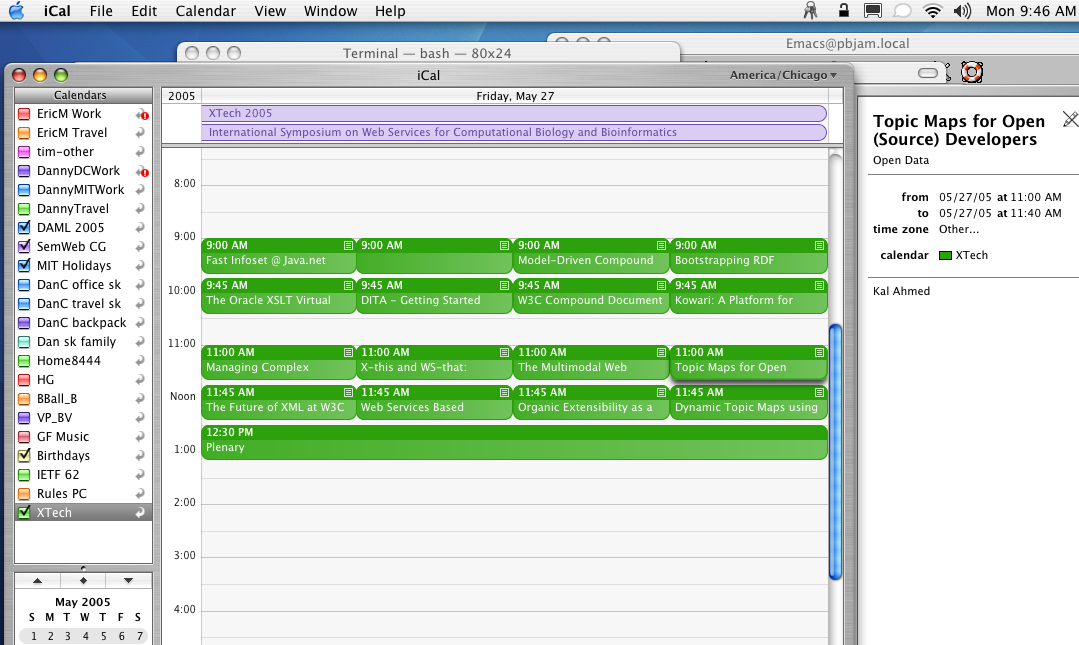Click the lock icon in the menu bar

[843, 10]
